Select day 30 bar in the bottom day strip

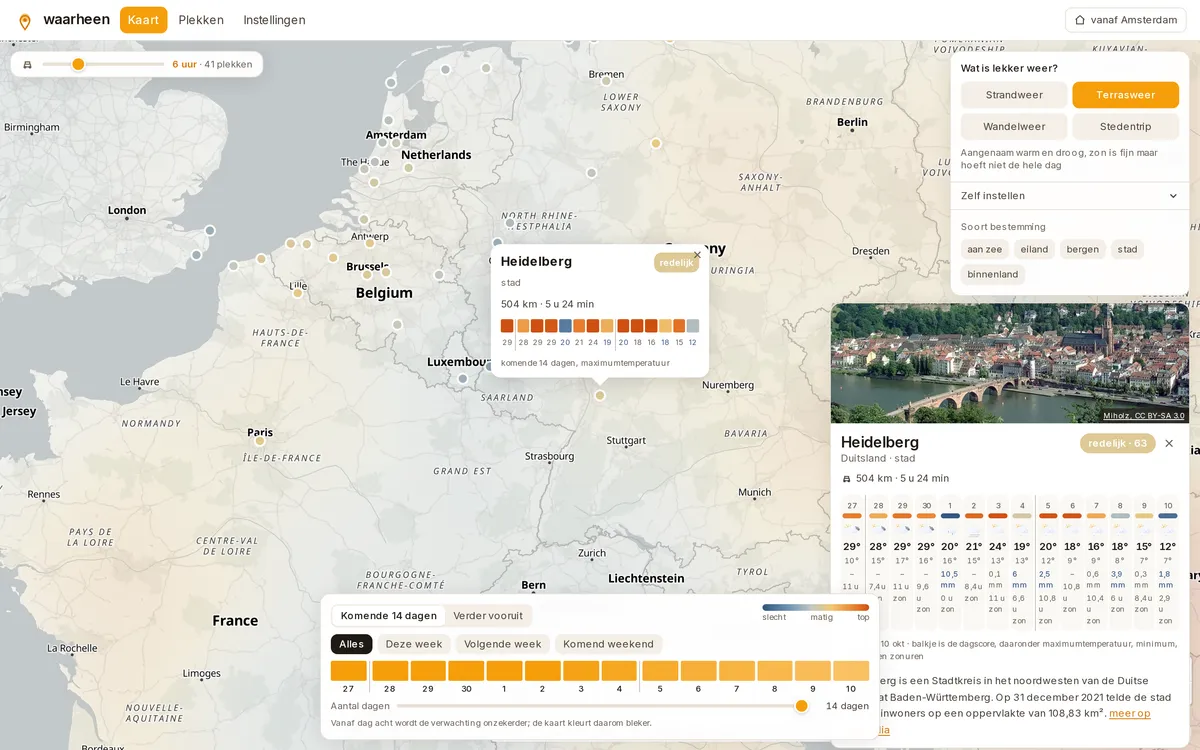pos(466,671)
